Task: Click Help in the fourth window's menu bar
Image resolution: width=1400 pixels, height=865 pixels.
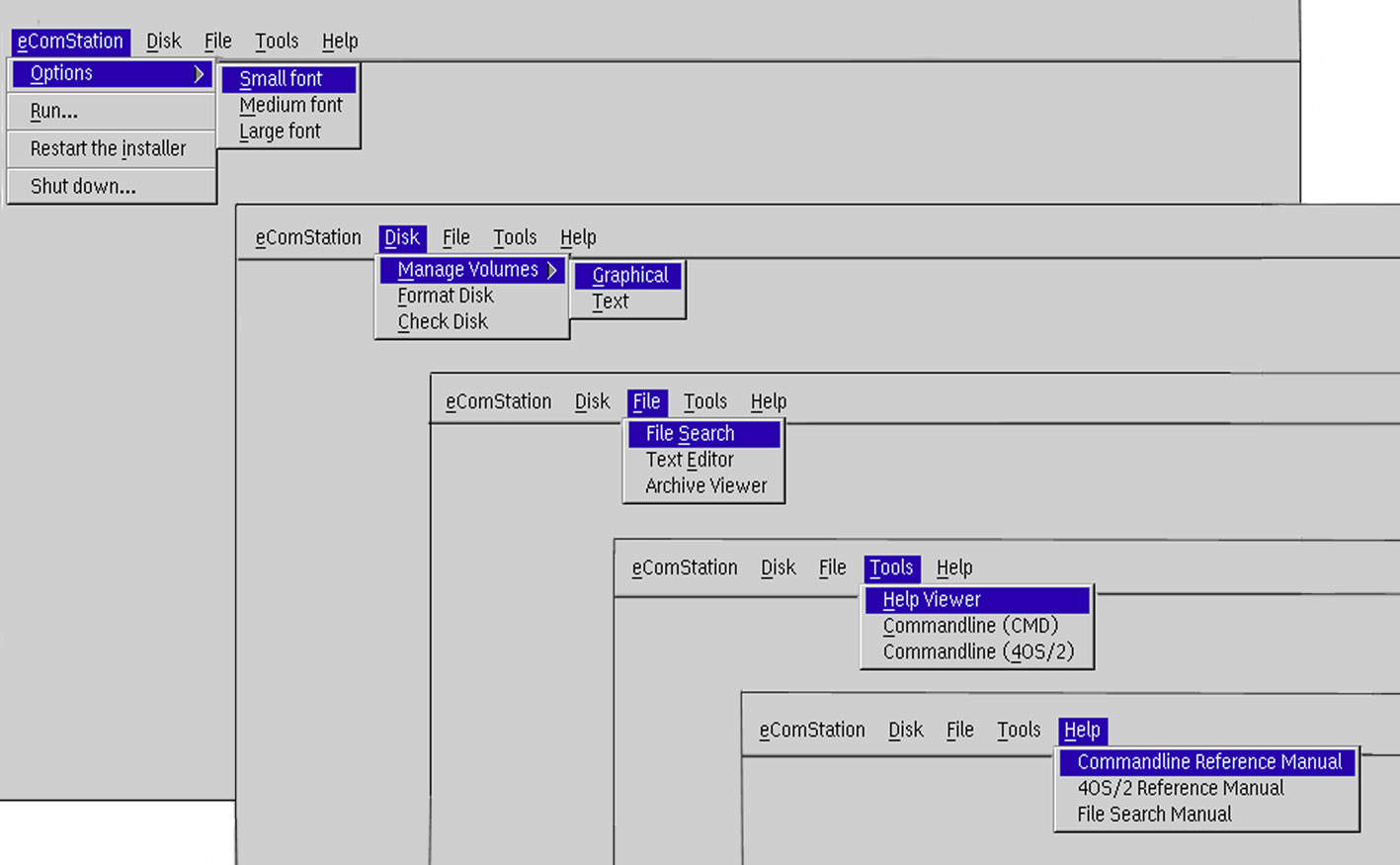Action: tap(954, 568)
